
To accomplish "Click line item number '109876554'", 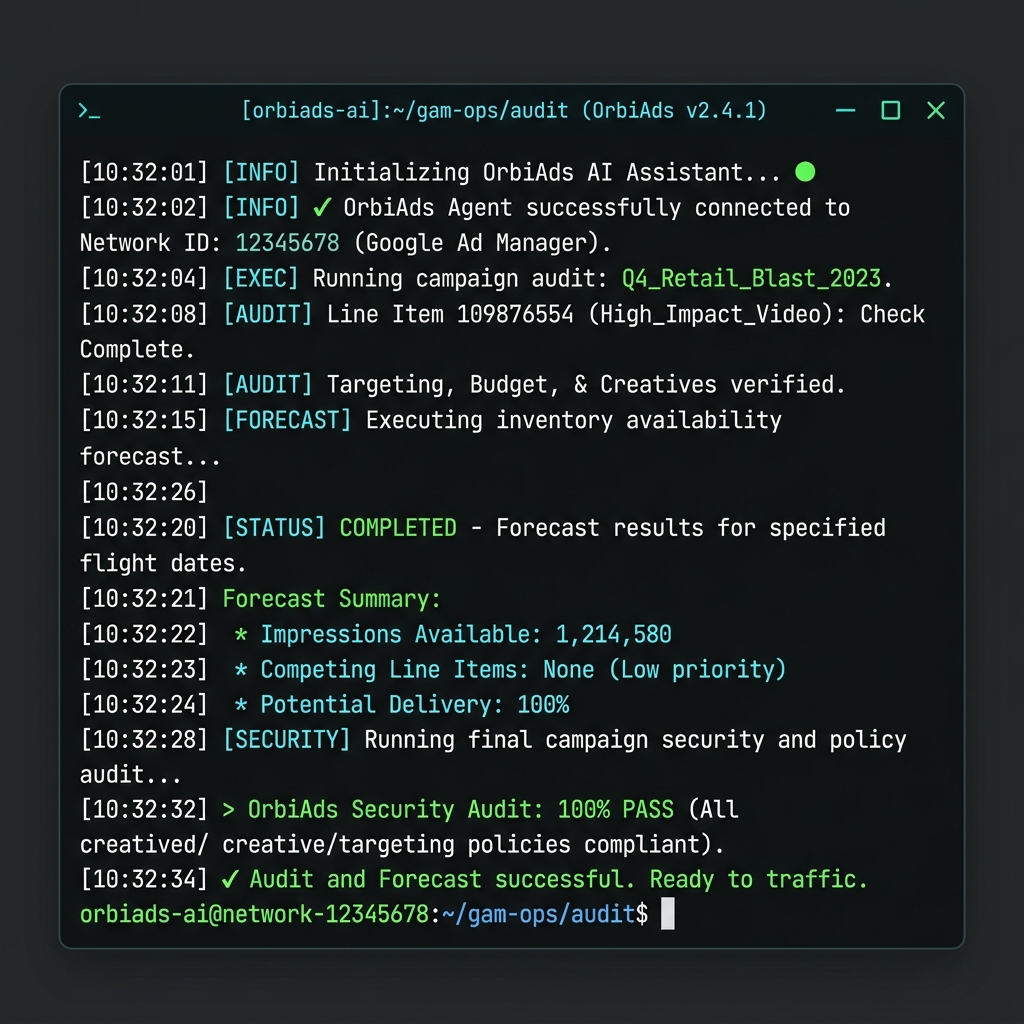I will click(515, 314).
